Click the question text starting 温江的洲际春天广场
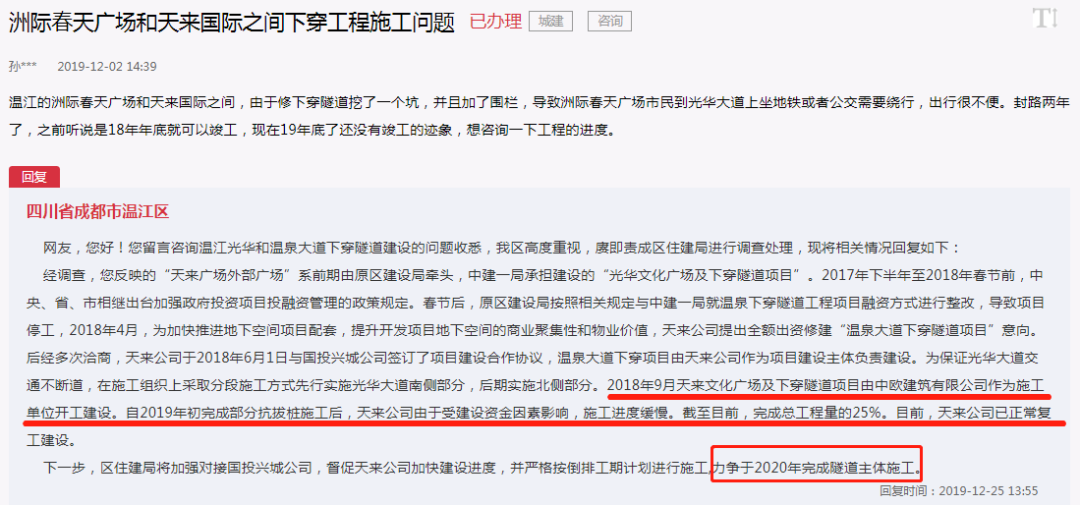Viewport: 1080px width, 505px height. point(540,116)
